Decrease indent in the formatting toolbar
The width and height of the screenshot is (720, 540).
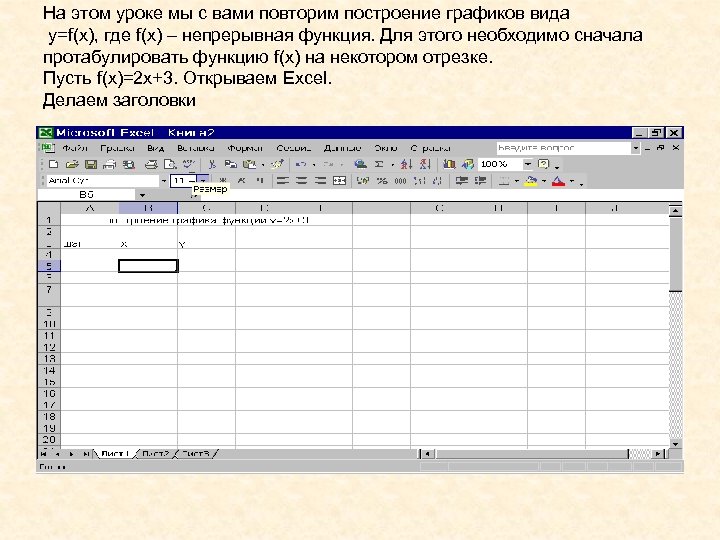(461, 180)
